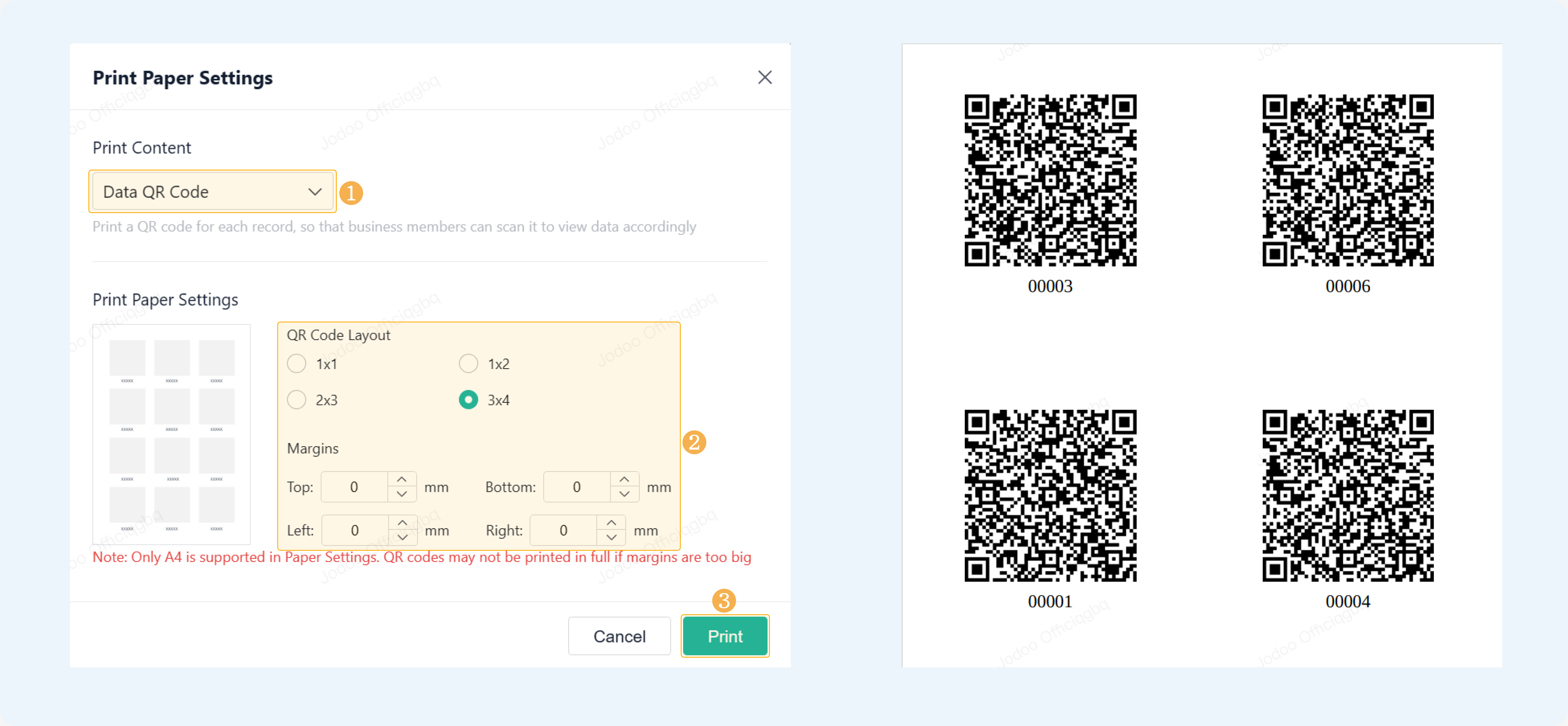The image size is (1568, 726).
Task: Select the 3x4 QR code layout
Action: [468, 400]
